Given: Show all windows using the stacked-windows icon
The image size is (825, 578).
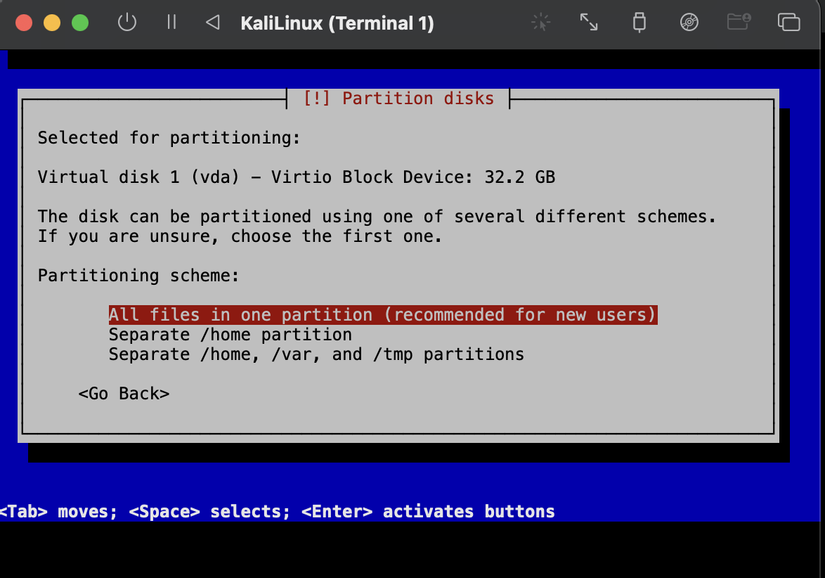Looking at the screenshot, I should (789, 23).
